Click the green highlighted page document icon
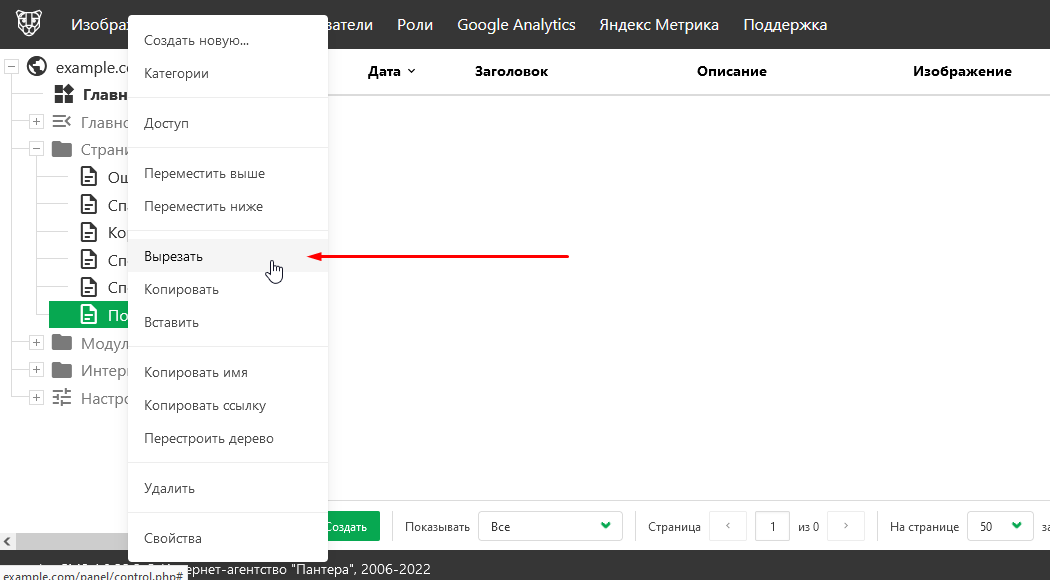This screenshot has height=580, width=1050. point(89,315)
